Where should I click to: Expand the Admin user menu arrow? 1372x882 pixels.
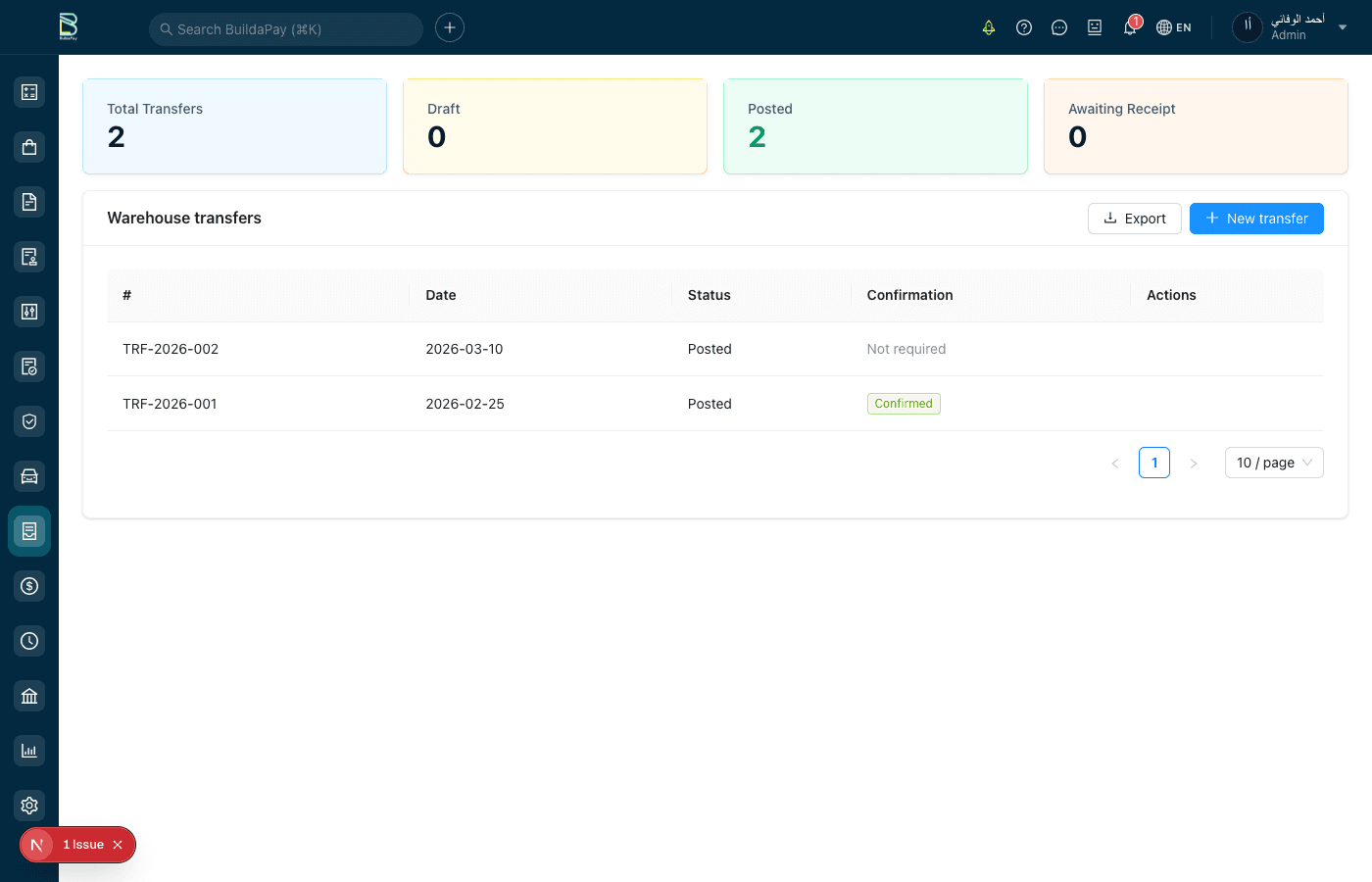1342,27
